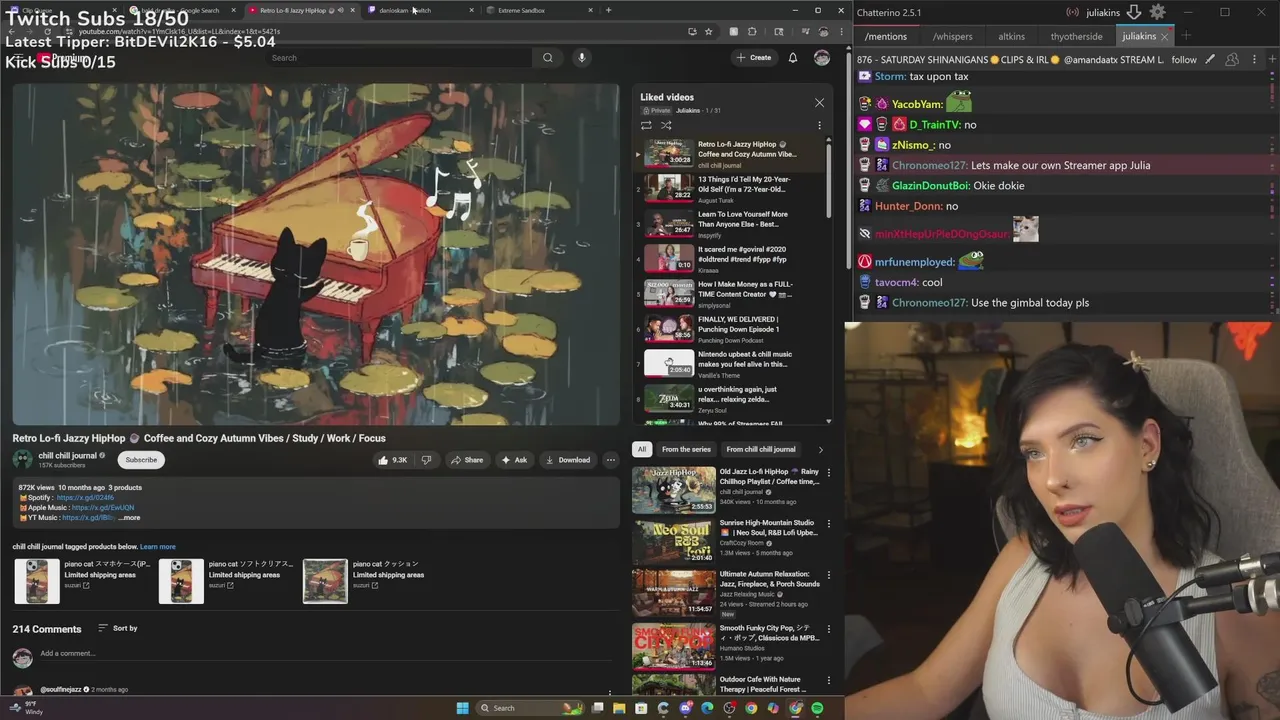Play 13 Things I'd Tell My 20-Year-Old Self
This screenshot has height=720, width=1280.
click(x=730, y=188)
